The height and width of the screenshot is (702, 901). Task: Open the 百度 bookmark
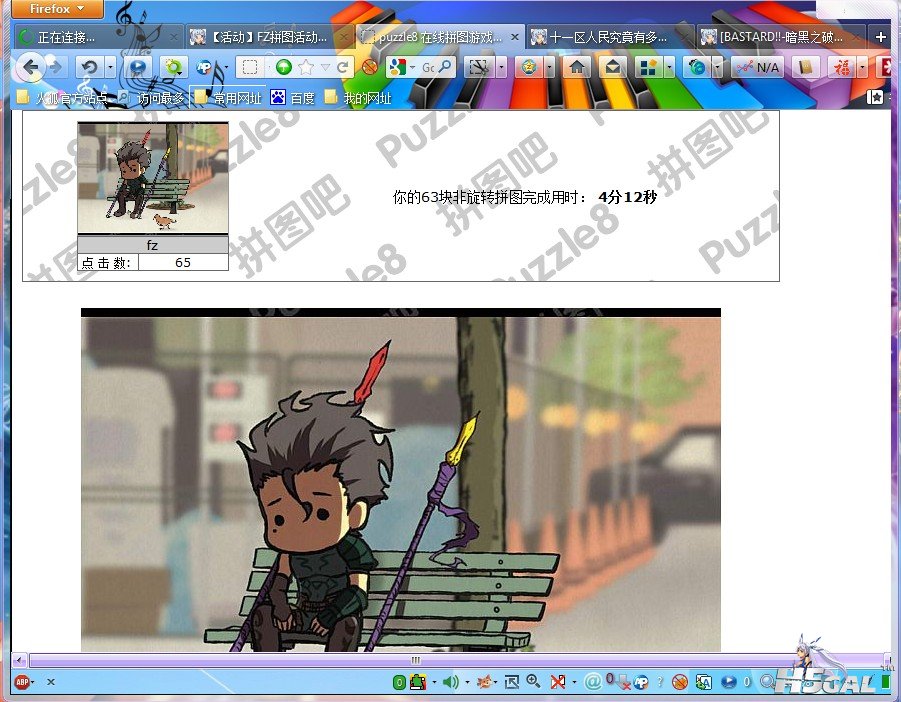coord(293,98)
